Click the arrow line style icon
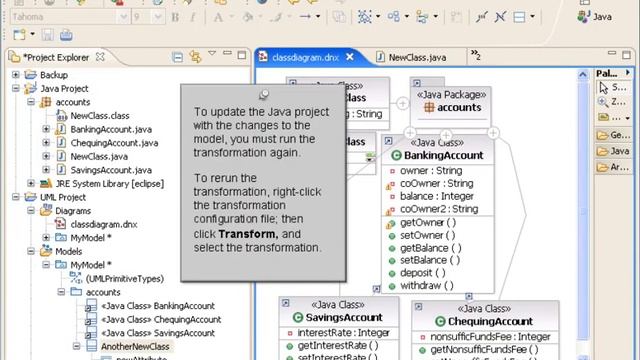This screenshot has height=360, width=640. point(305,17)
